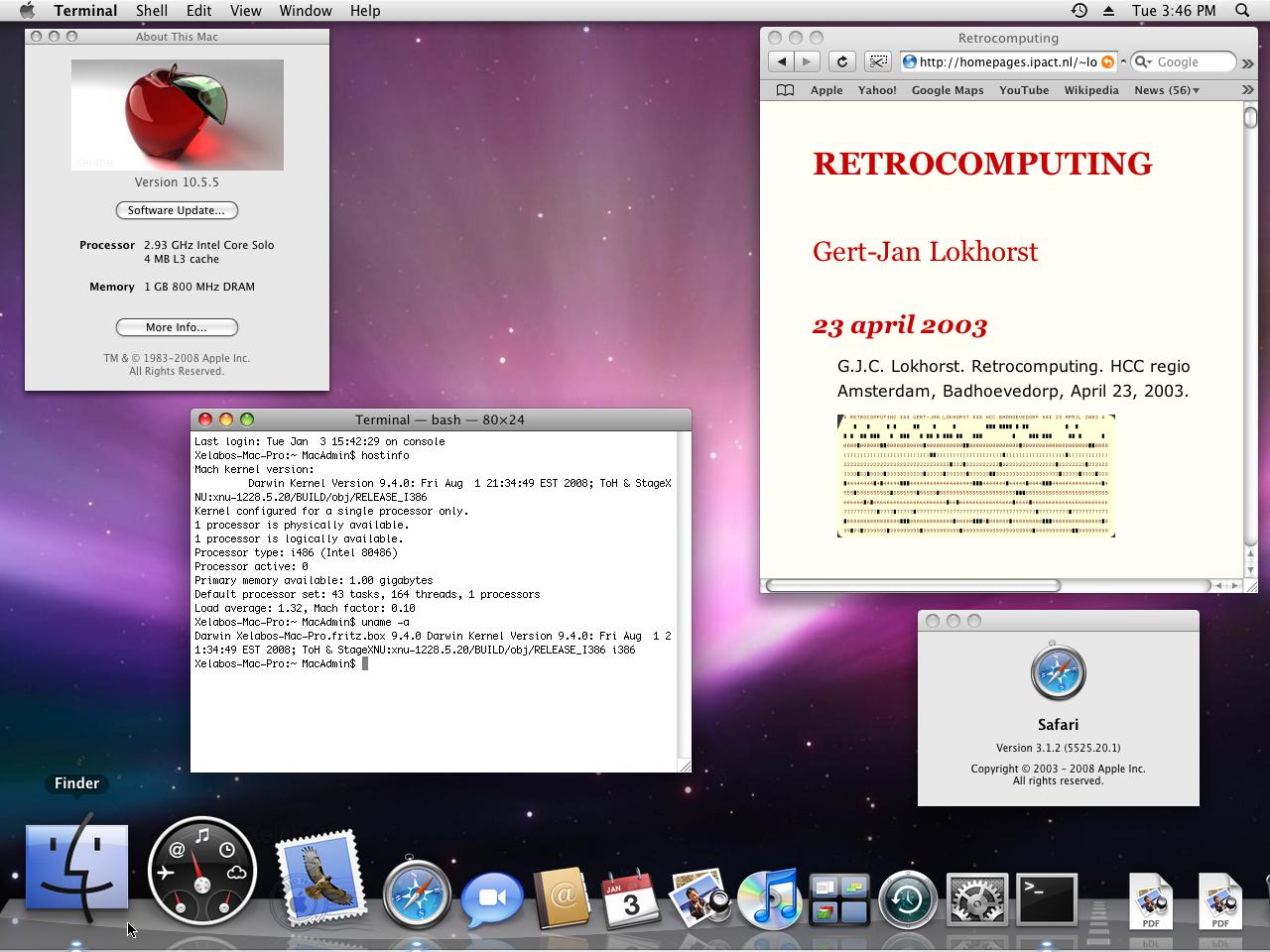The width and height of the screenshot is (1270, 952).
Task: Click orange SnapBack icon in address field
Action: click(x=1108, y=61)
